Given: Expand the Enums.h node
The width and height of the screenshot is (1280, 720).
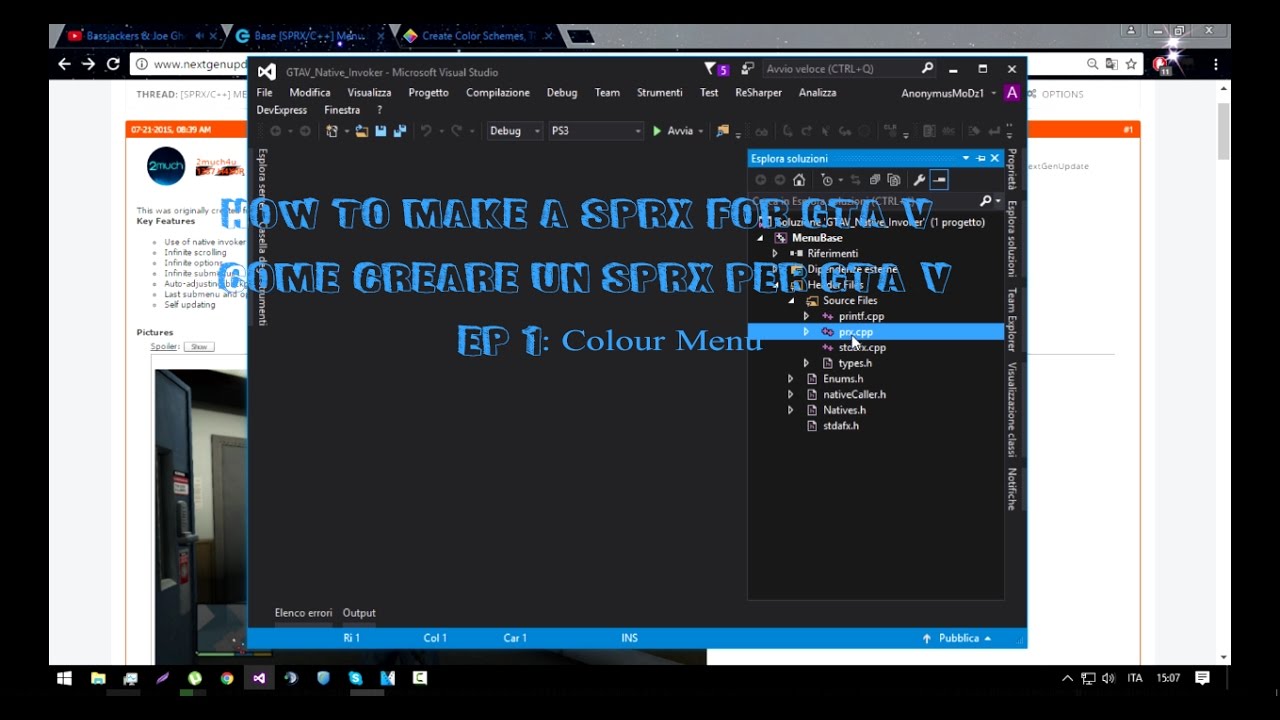Looking at the screenshot, I should [791, 379].
